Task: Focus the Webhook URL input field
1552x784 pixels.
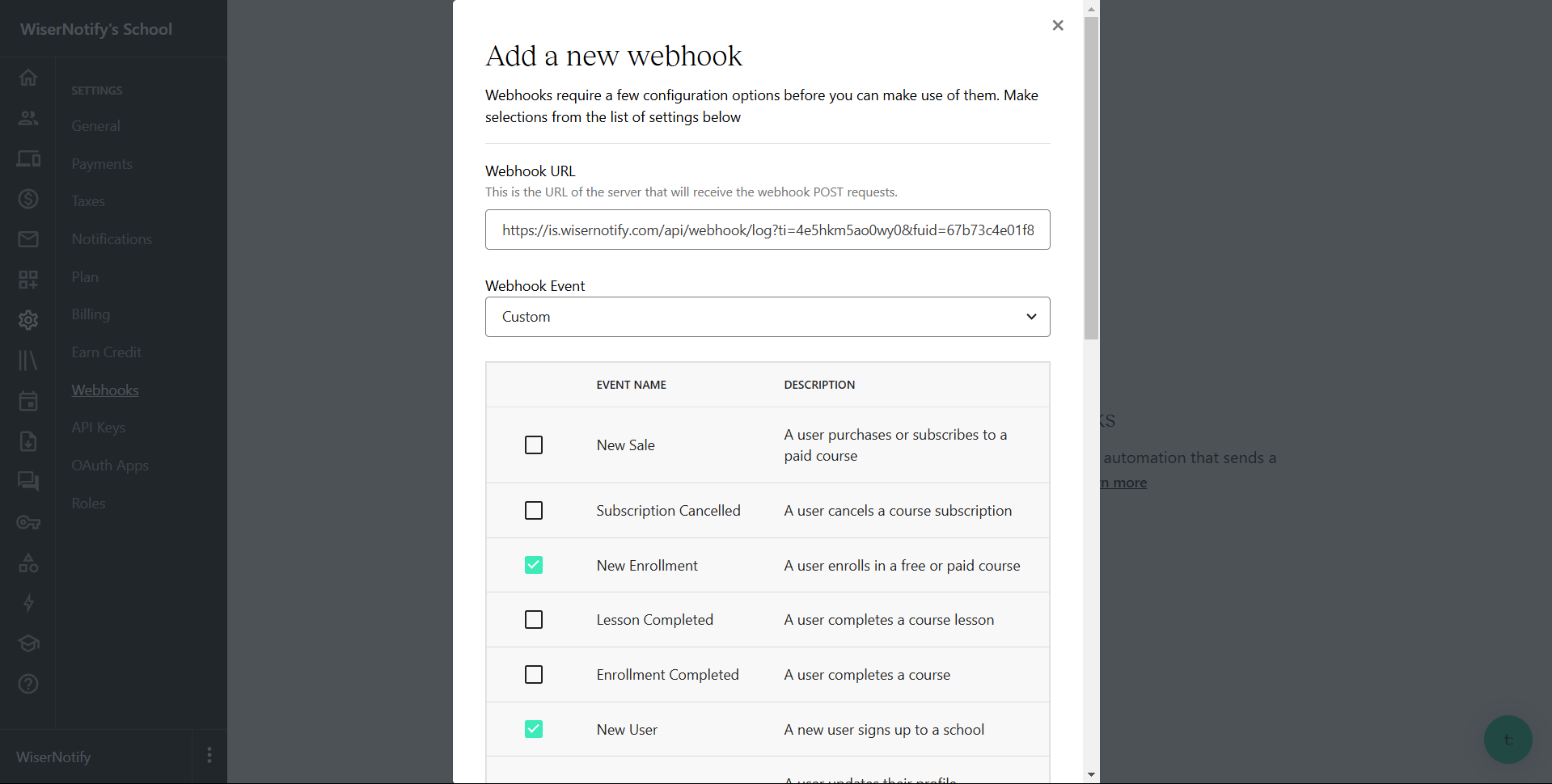Action: (x=768, y=230)
